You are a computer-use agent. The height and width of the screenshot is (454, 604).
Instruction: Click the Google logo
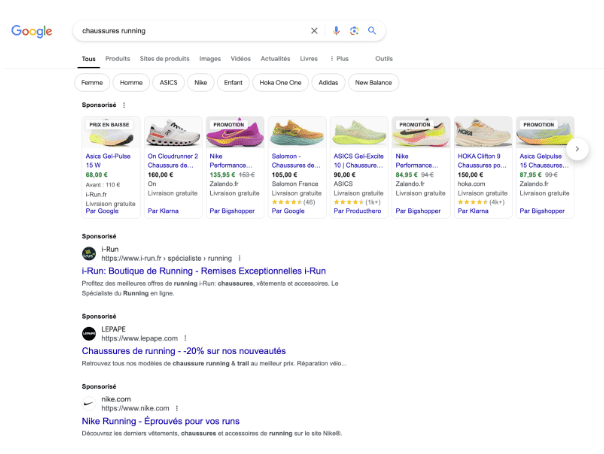click(x=32, y=31)
